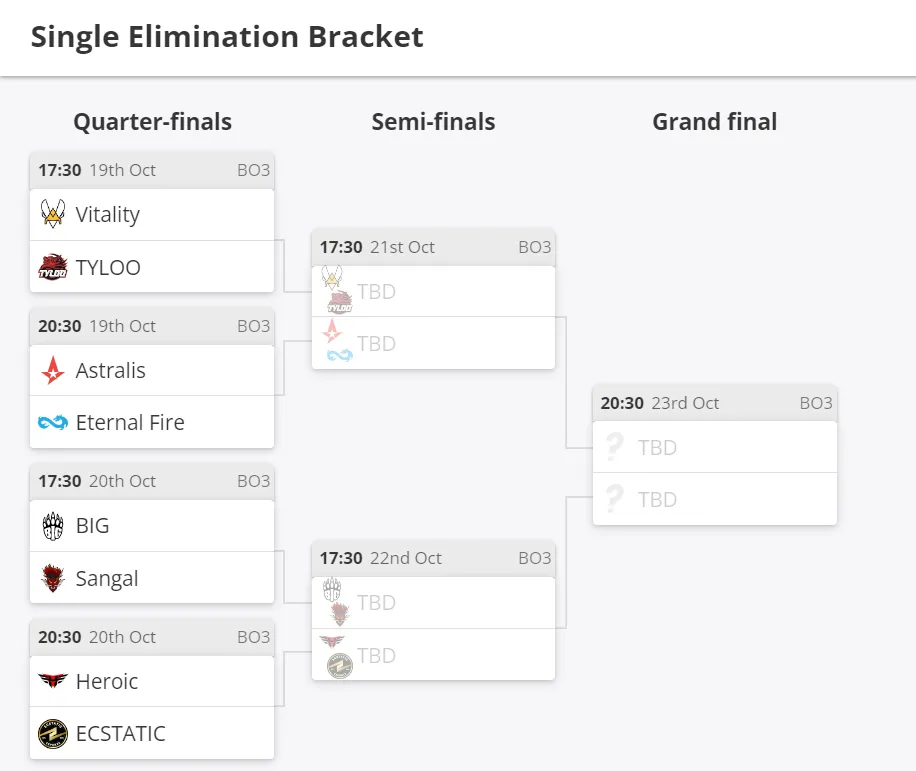Open the Heroic team name link
The image size is (916, 771).
coord(107,682)
